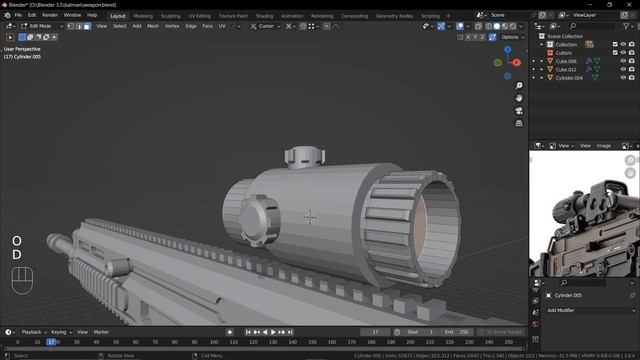Image resolution: width=640 pixels, height=360 pixels.
Task: Click the playhead marker at frame 17
Action: point(51,342)
